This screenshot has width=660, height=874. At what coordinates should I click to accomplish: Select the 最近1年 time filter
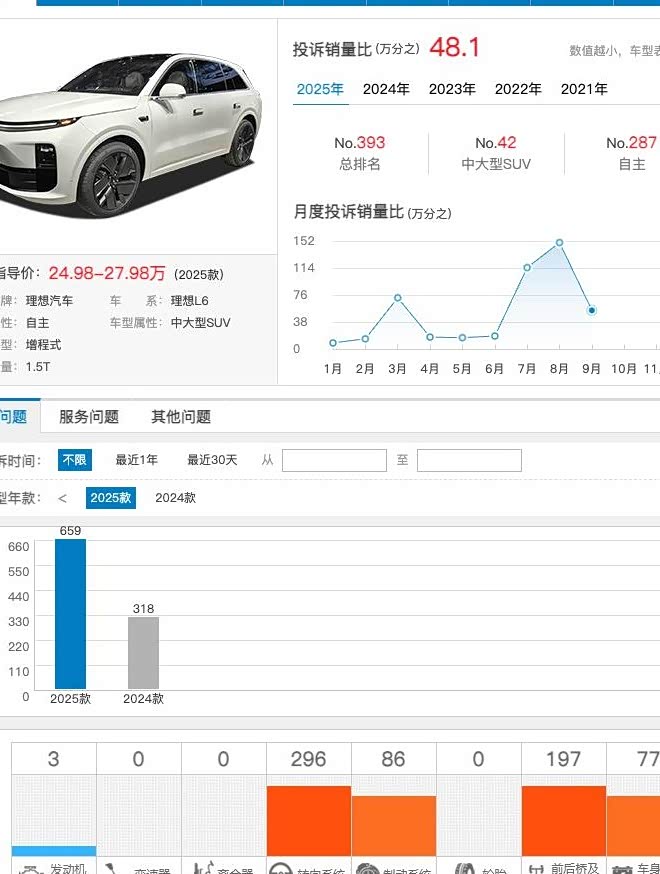[137, 460]
